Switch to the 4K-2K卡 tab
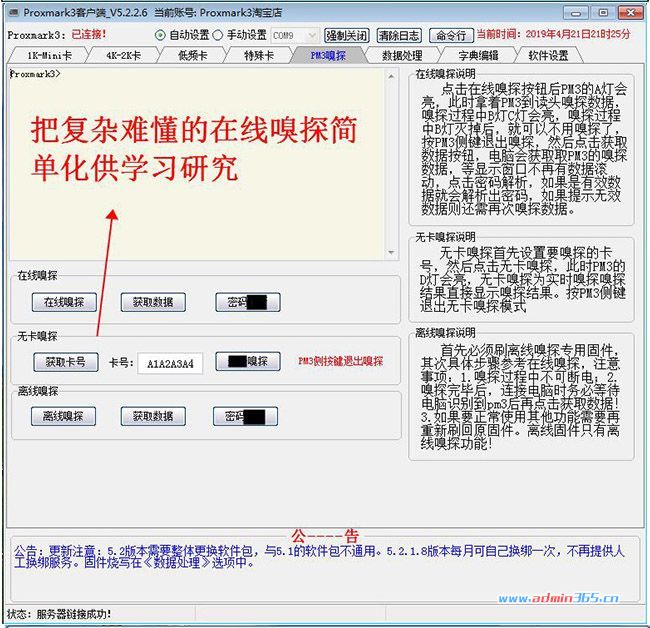650x628 pixels. pyautogui.click(x=124, y=55)
